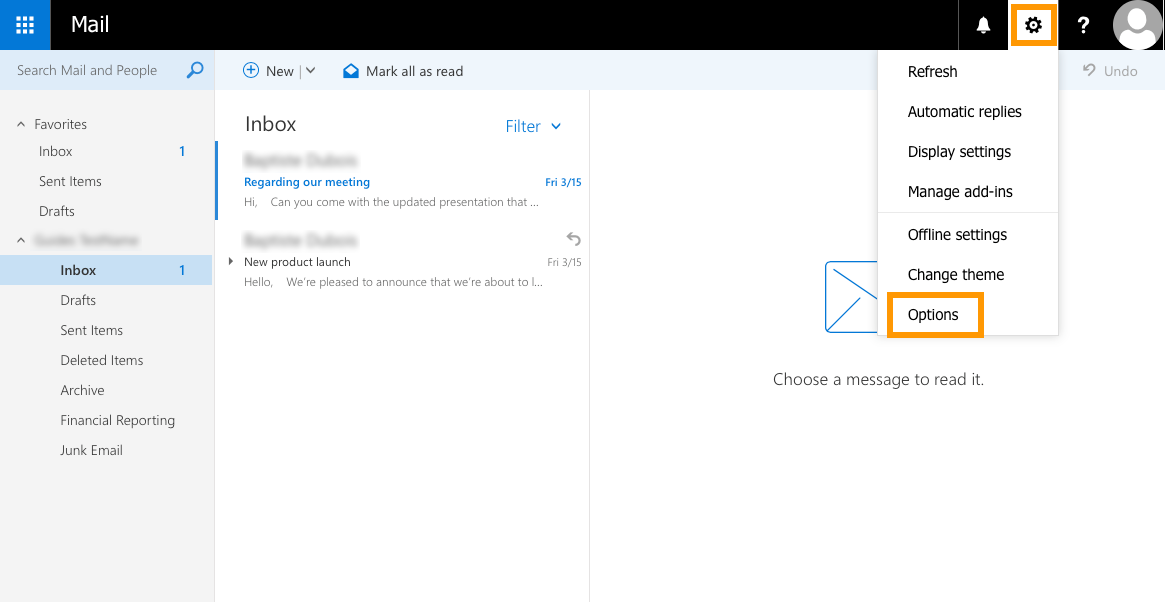Start the mail search with the magnifier icon

(x=194, y=70)
